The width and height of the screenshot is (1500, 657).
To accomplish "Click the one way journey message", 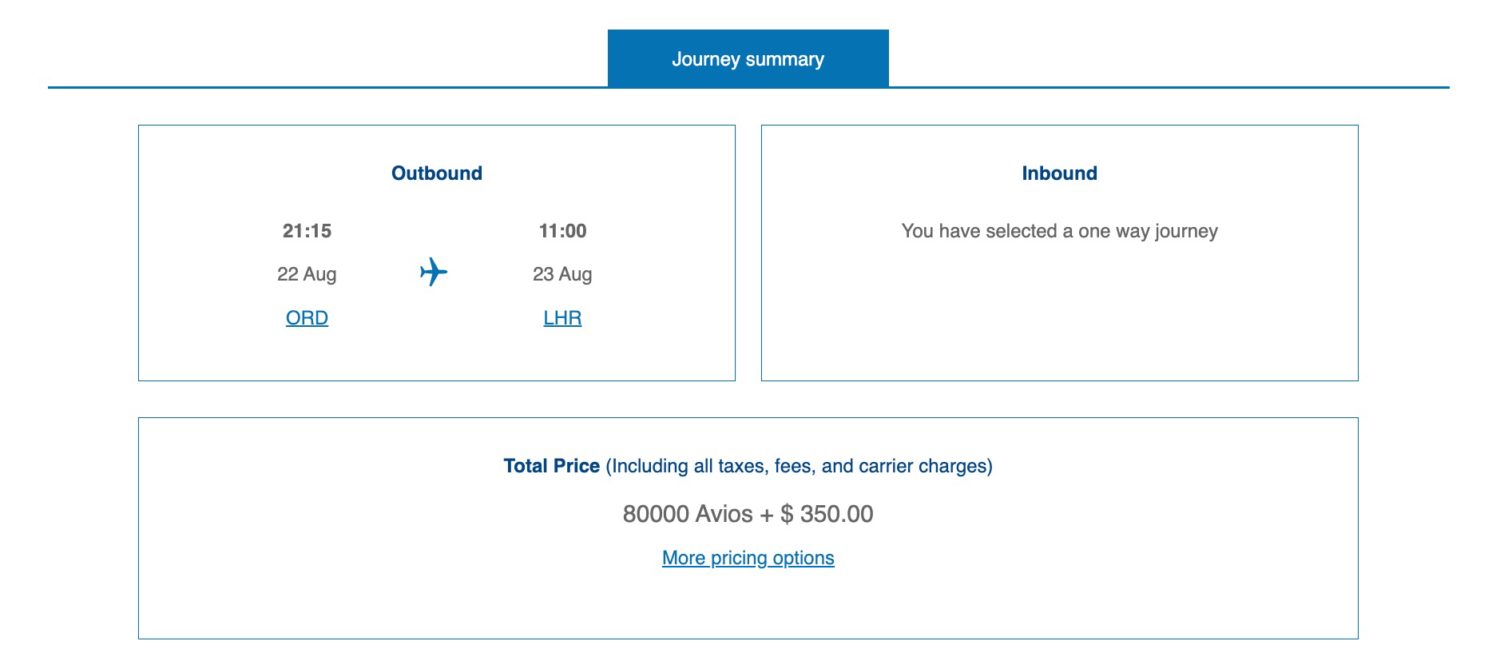I will click(x=1060, y=231).
